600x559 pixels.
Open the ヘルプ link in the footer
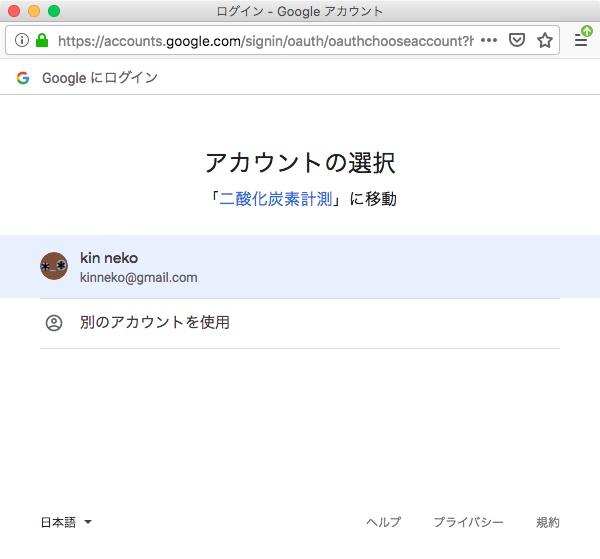pos(383,522)
